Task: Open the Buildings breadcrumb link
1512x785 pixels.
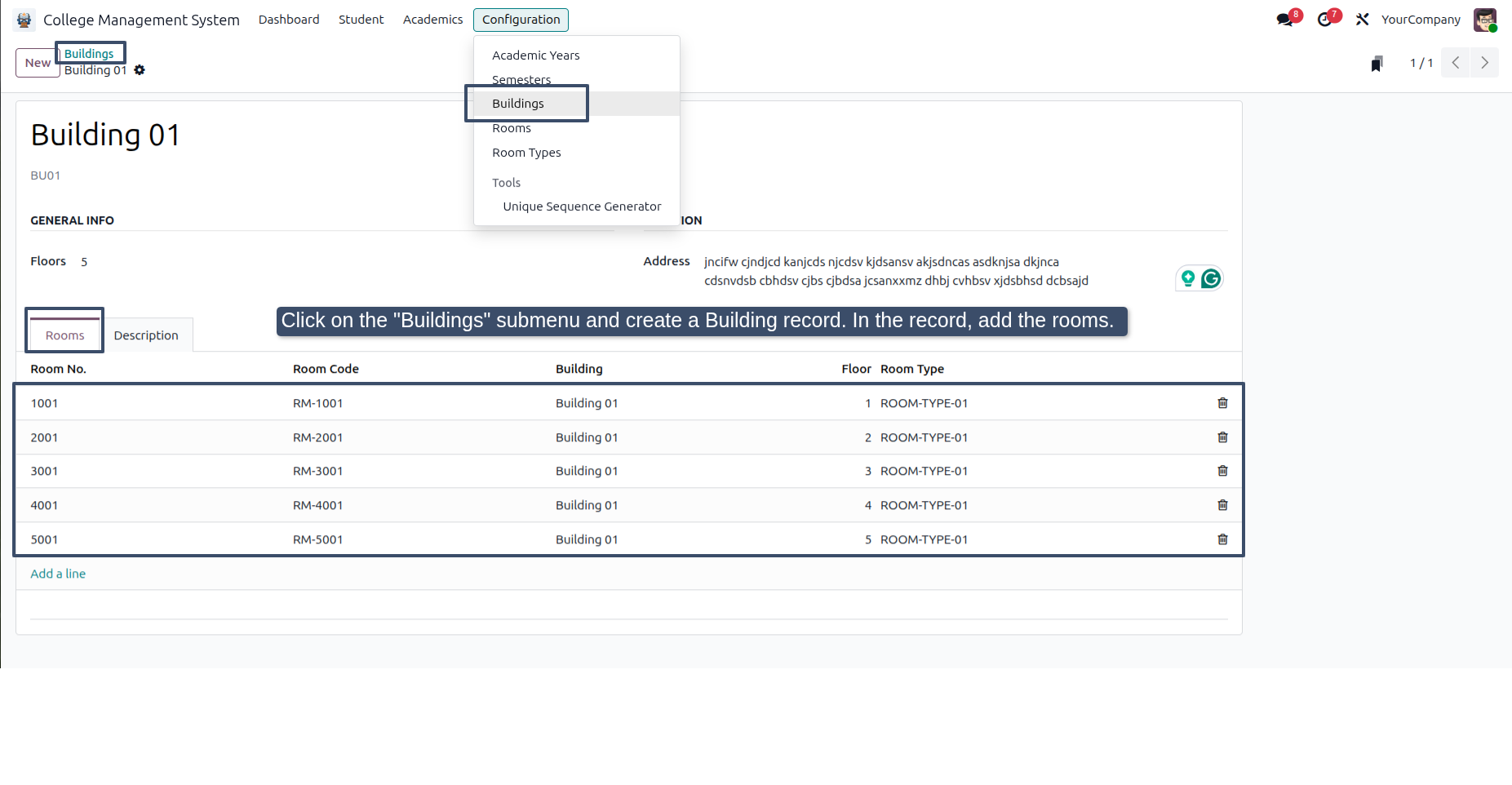Action: (x=89, y=54)
